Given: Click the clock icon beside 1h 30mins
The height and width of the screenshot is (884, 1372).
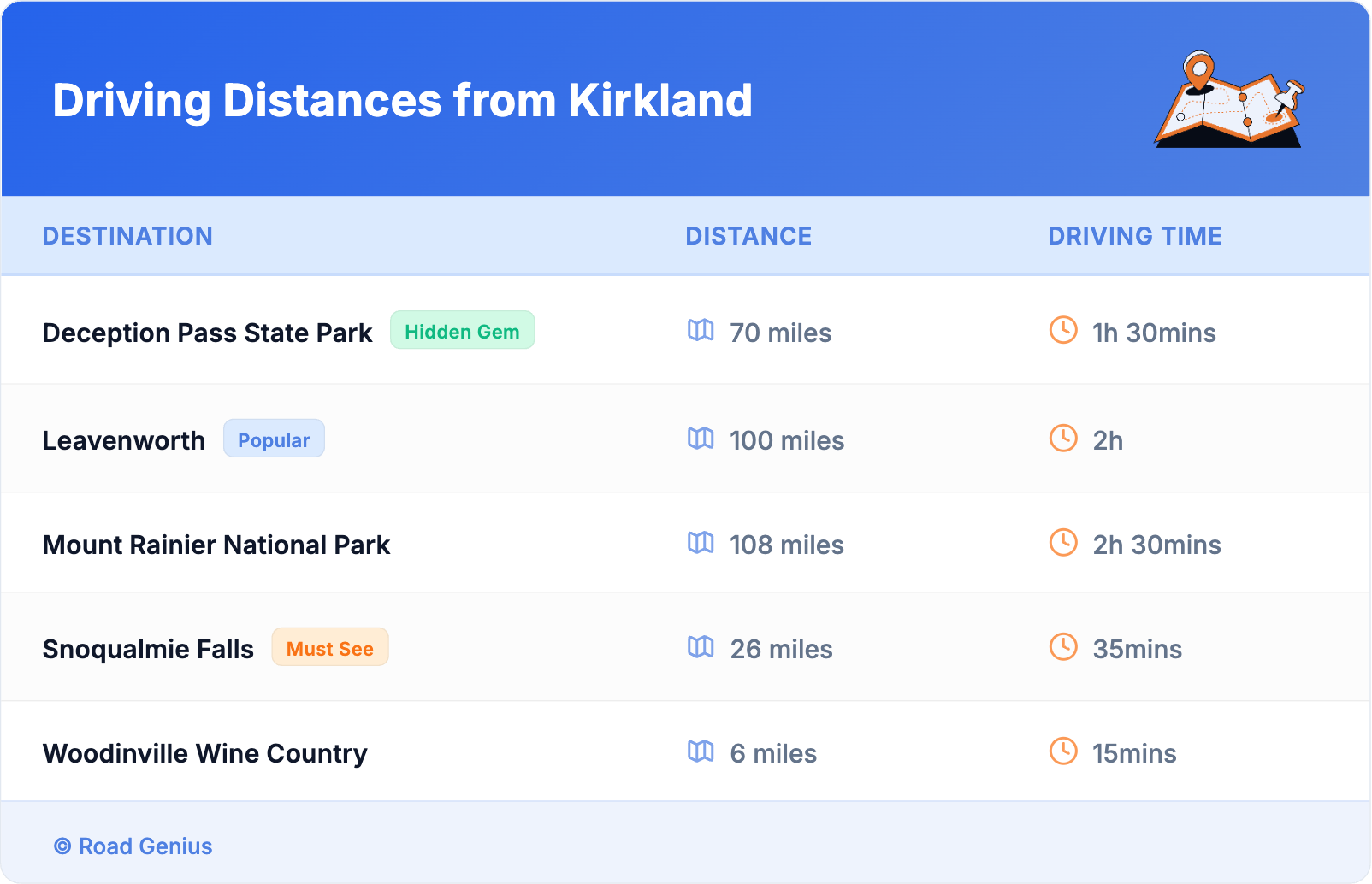Looking at the screenshot, I should (x=1063, y=330).
